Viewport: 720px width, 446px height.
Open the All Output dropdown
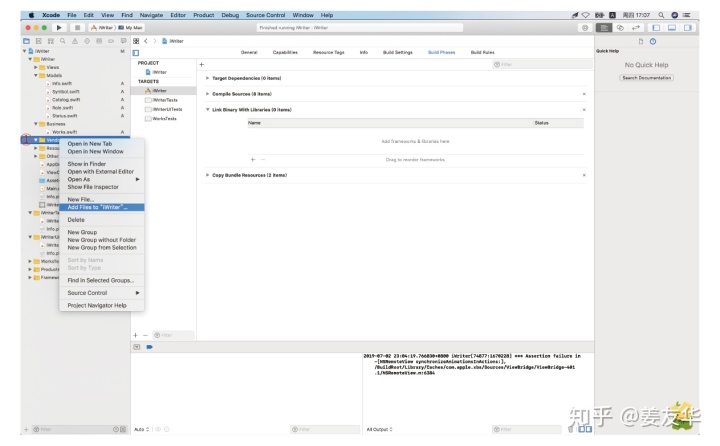click(x=380, y=429)
